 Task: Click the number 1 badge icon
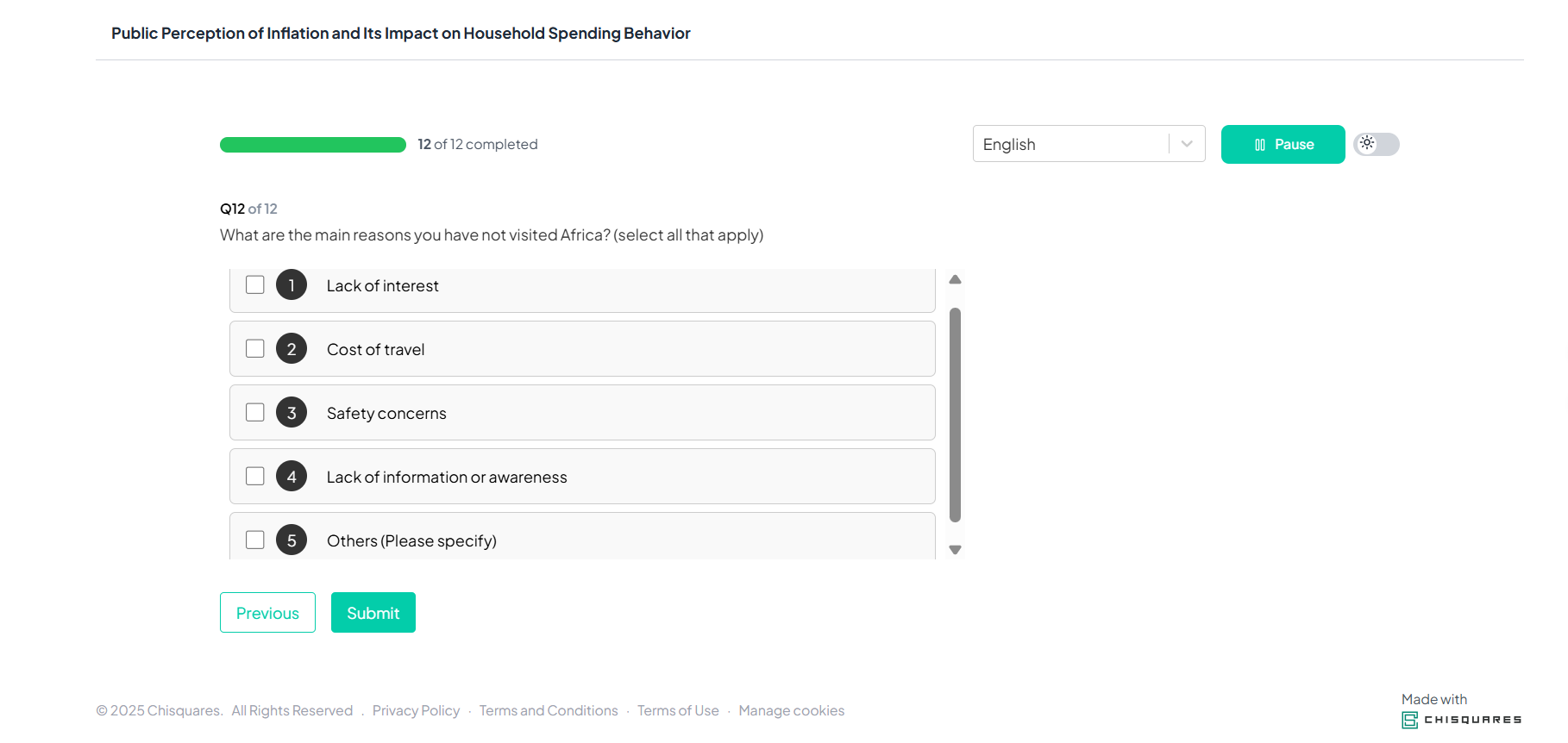(292, 285)
